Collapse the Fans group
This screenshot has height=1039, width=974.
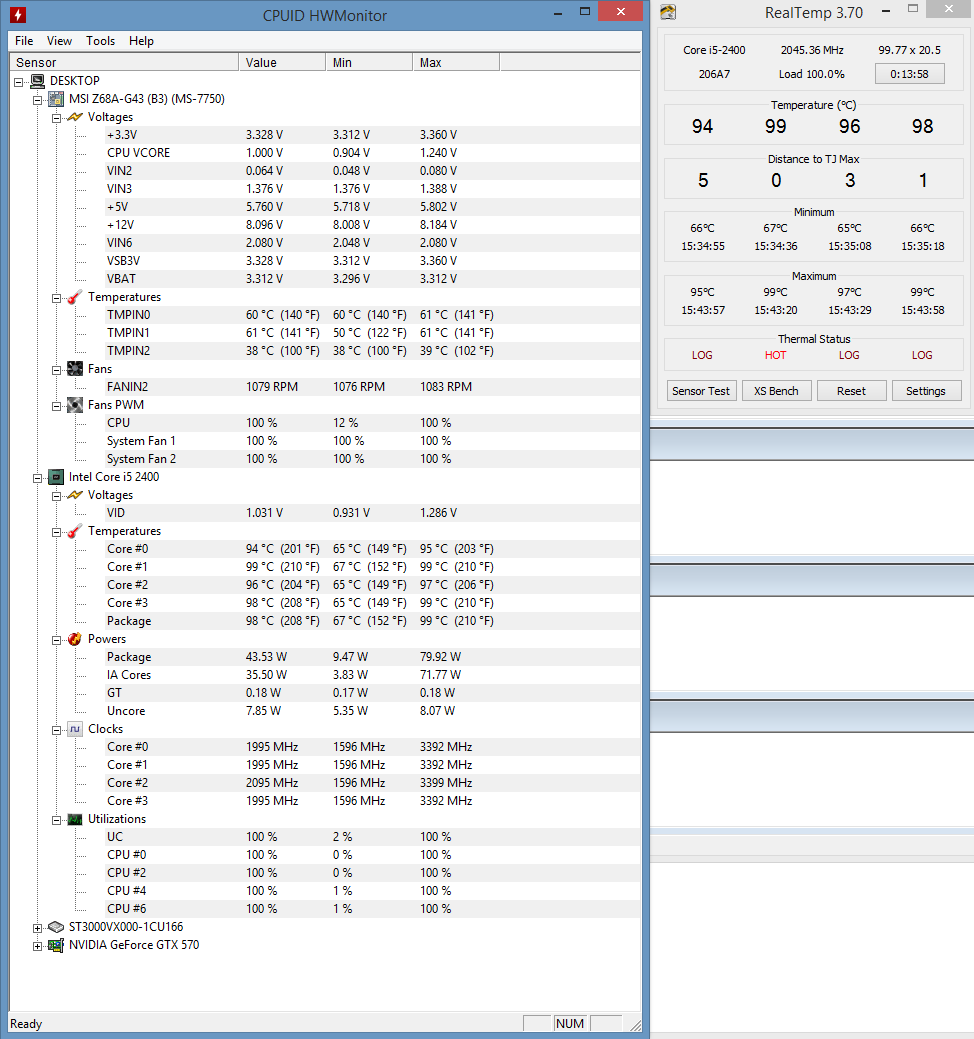[56, 370]
